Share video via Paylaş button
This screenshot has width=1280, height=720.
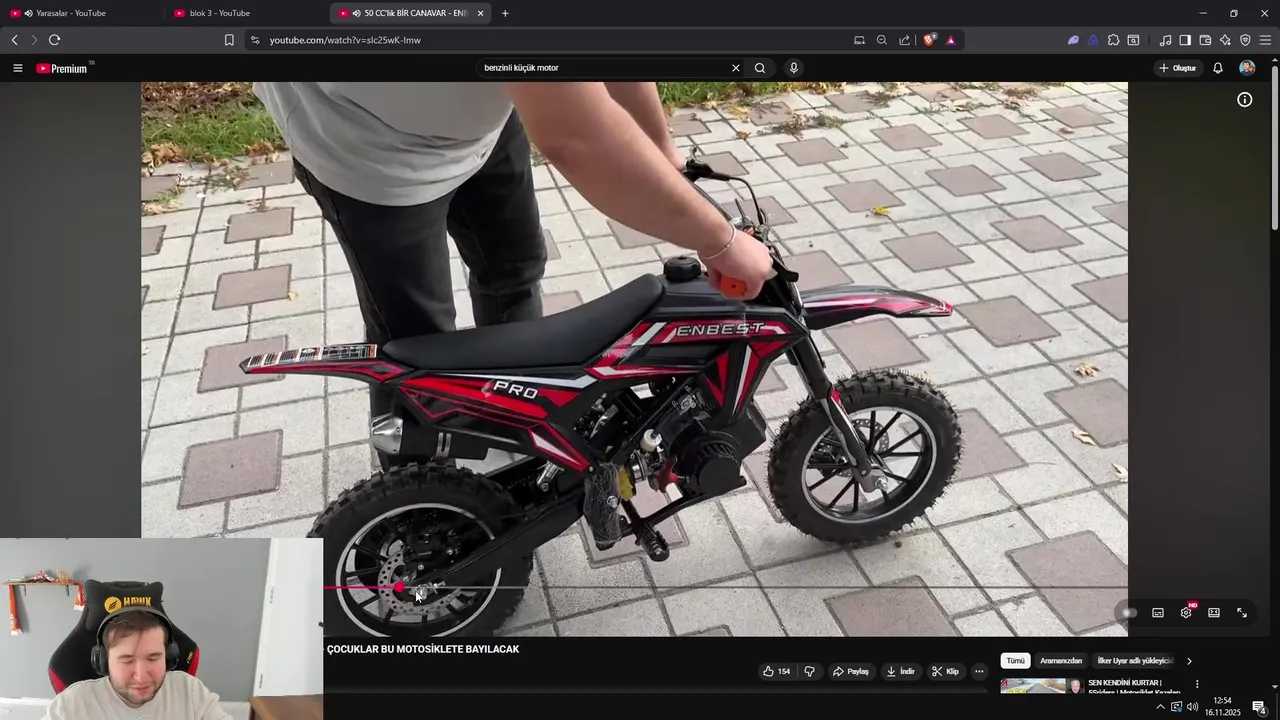[851, 671]
